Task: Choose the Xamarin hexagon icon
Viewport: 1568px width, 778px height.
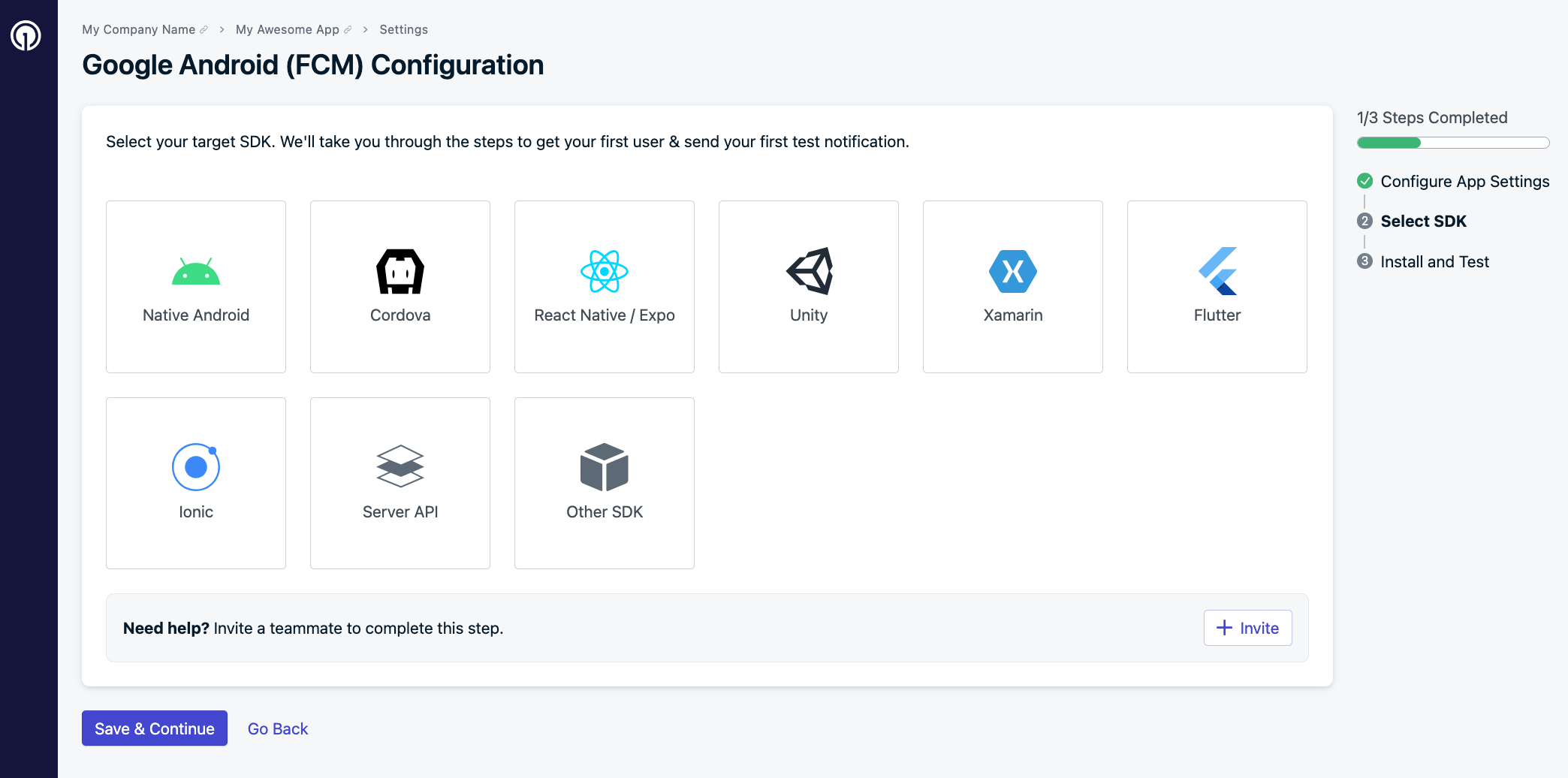Action: pyautogui.click(x=1013, y=272)
